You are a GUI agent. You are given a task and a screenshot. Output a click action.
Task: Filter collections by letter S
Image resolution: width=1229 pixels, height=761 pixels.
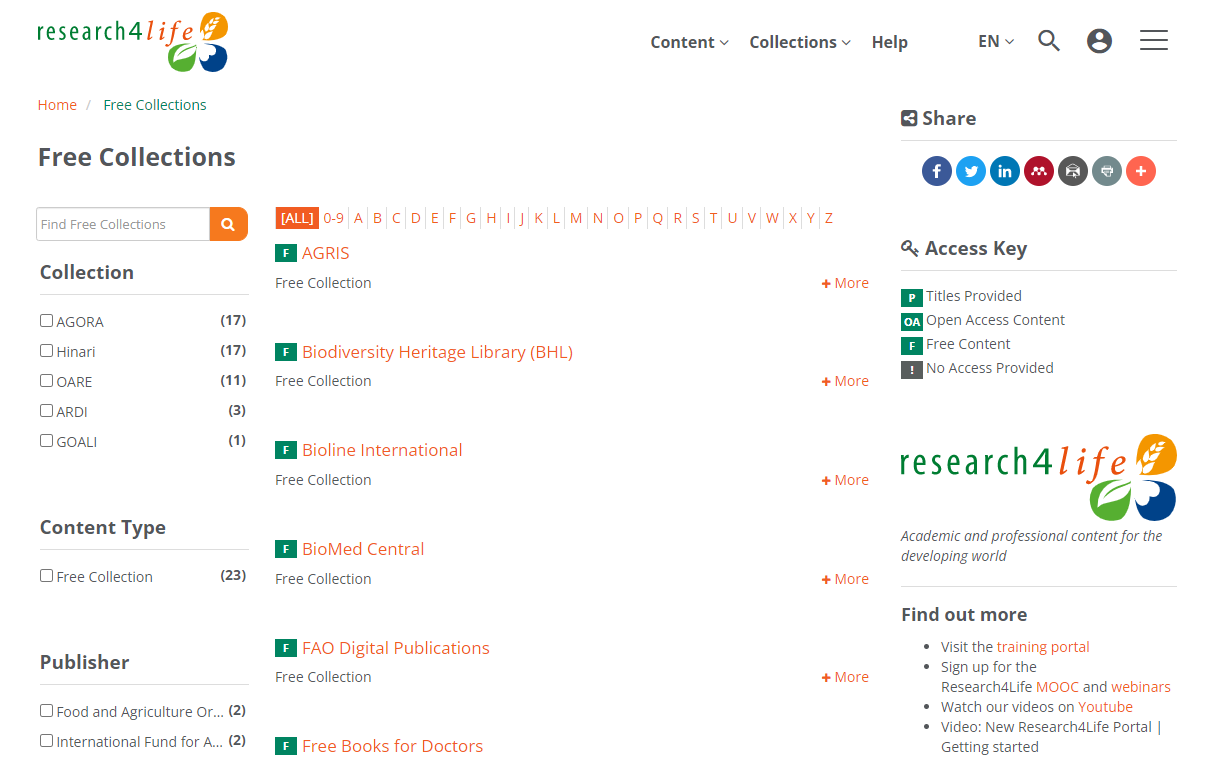coord(695,218)
